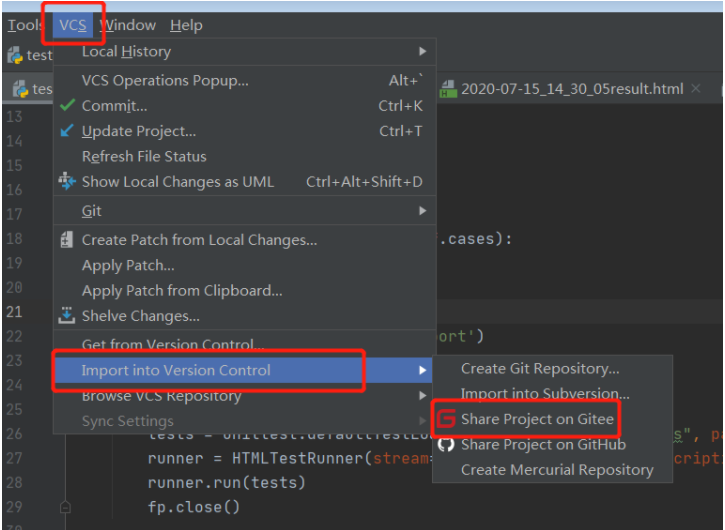This screenshot has width=725, height=530.
Task: Click the Create Patch document icon
Action: (x=67, y=240)
